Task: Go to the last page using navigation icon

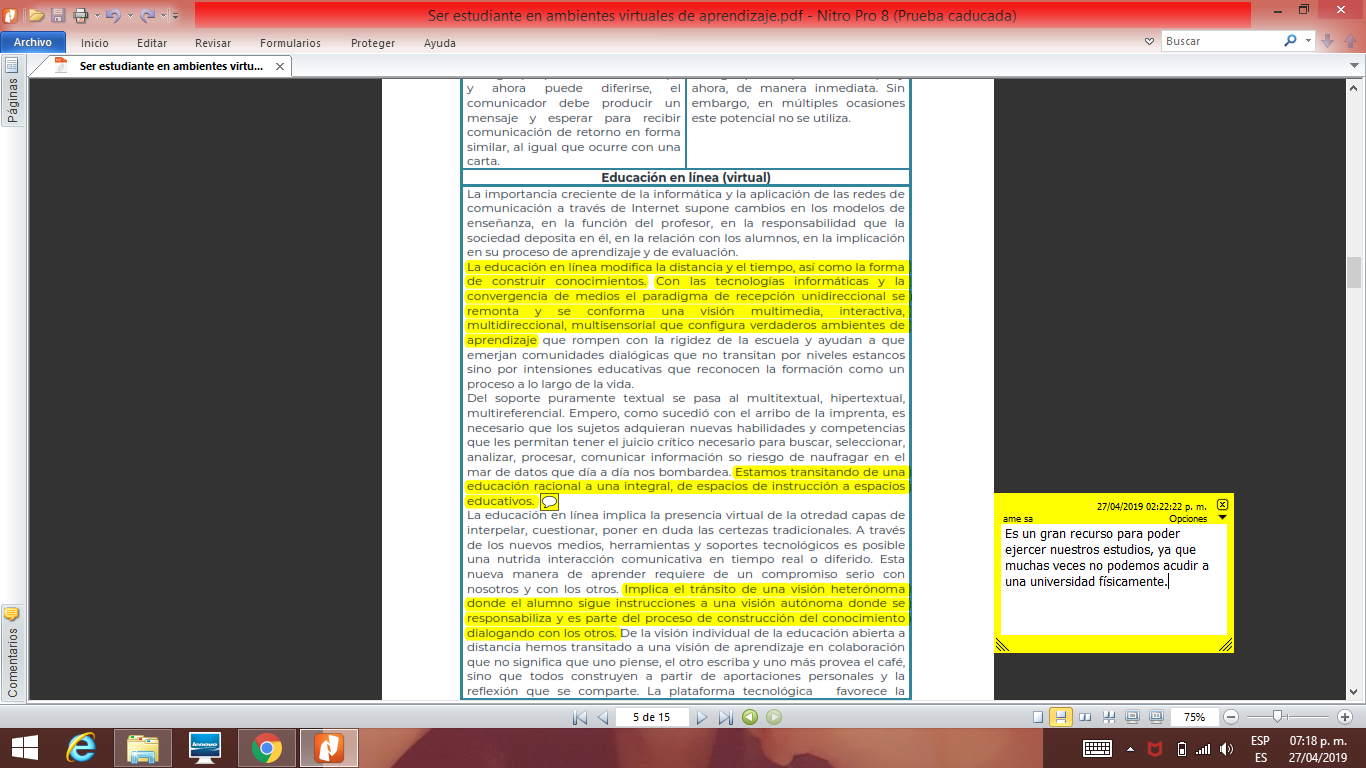Action: pyautogui.click(x=726, y=717)
